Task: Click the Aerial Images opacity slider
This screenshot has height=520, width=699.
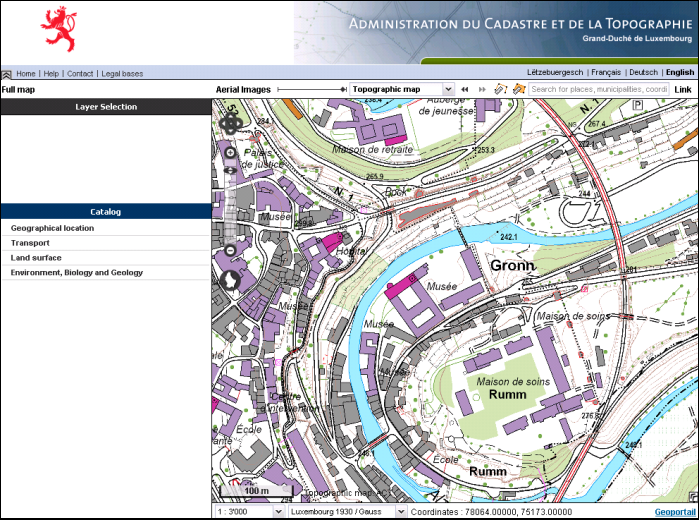Action: tap(312, 89)
